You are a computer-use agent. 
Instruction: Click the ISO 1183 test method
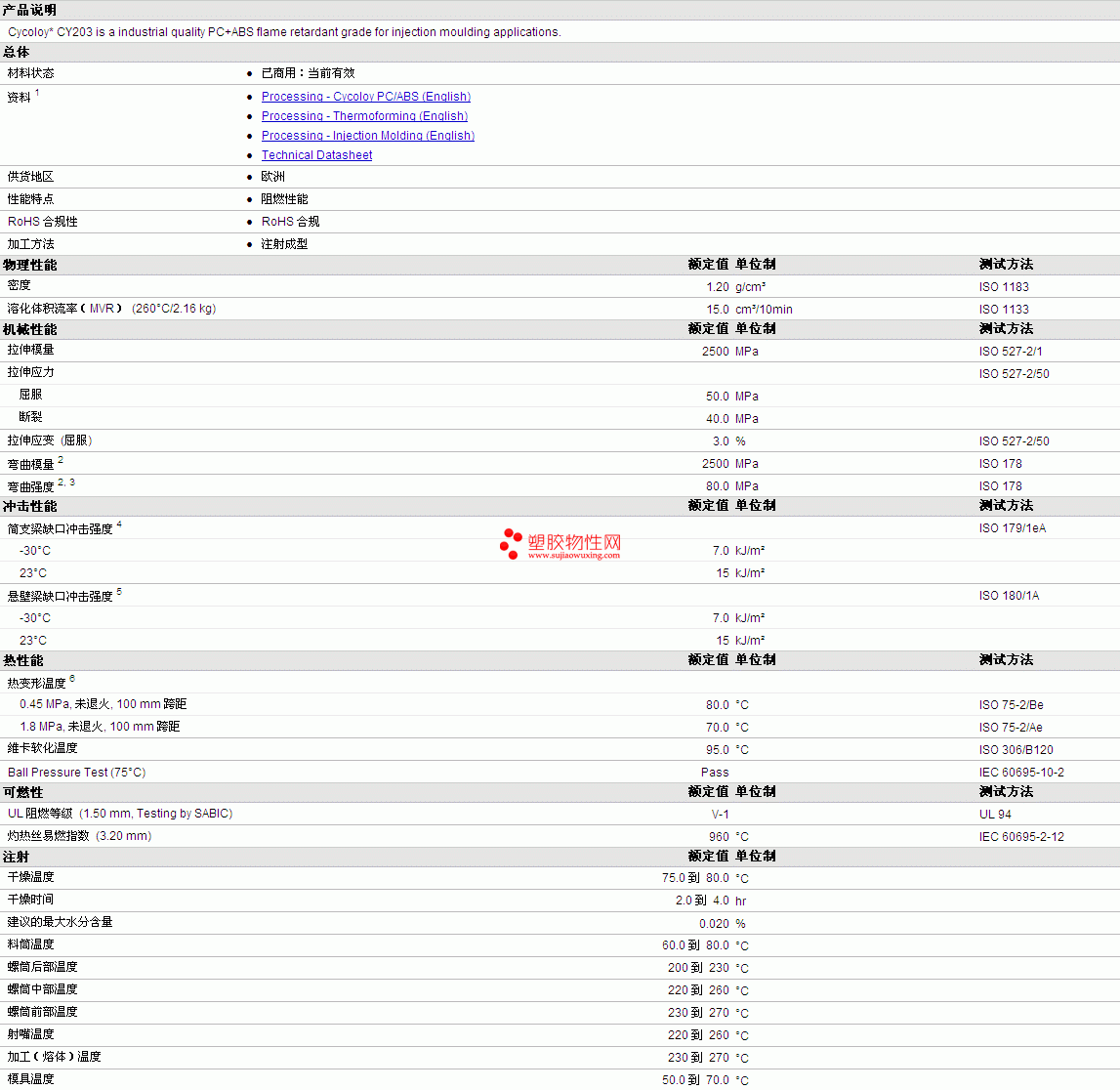pyautogui.click(x=1004, y=286)
